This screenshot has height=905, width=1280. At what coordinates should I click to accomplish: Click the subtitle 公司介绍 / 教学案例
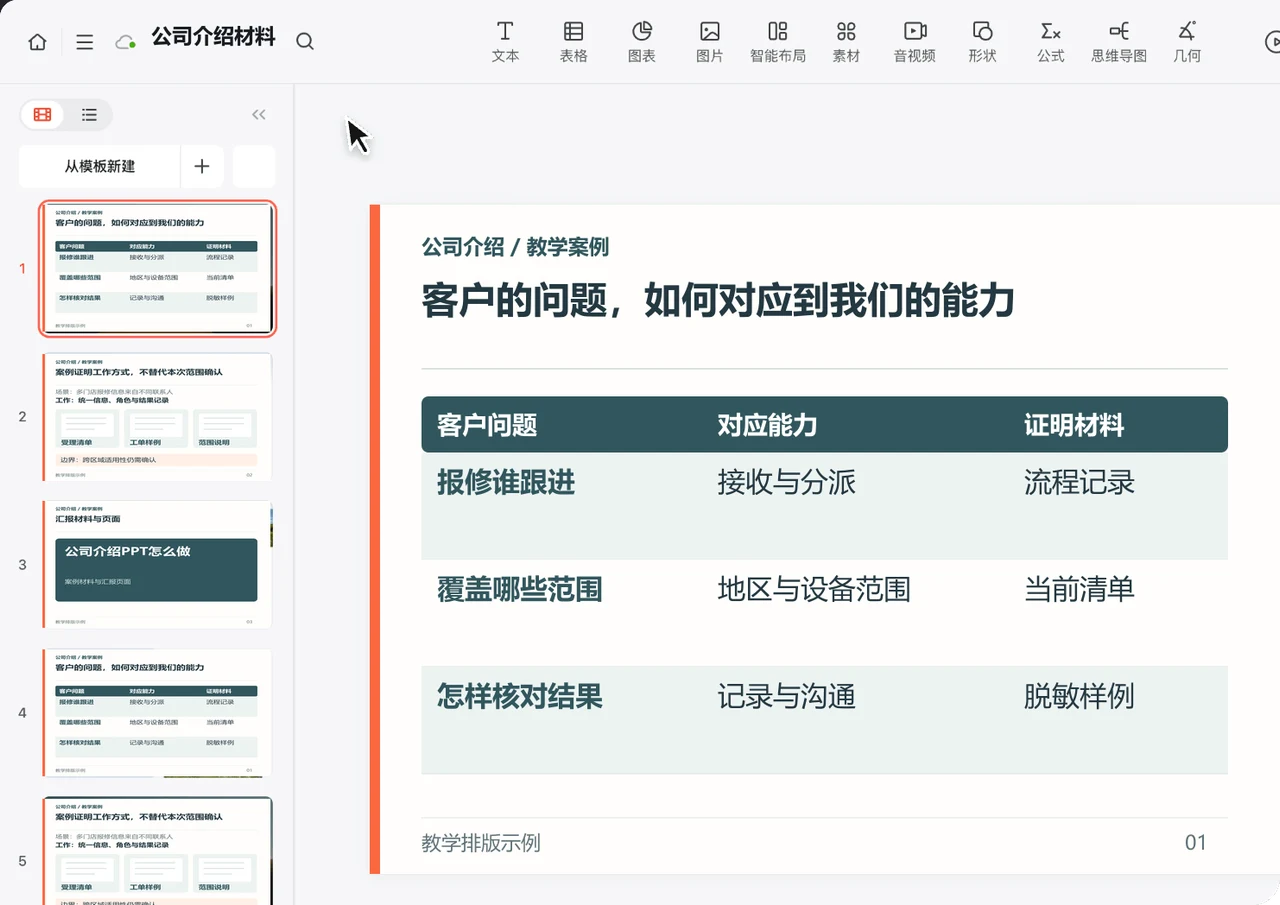coord(515,247)
